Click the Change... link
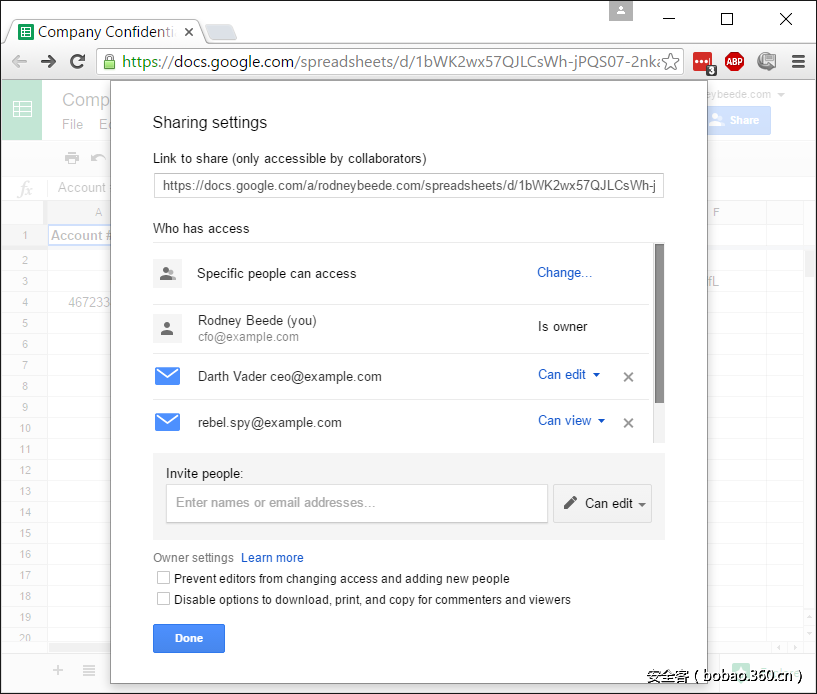Image resolution: width=817 pixels, height=694 pixels. pos(564,273)
